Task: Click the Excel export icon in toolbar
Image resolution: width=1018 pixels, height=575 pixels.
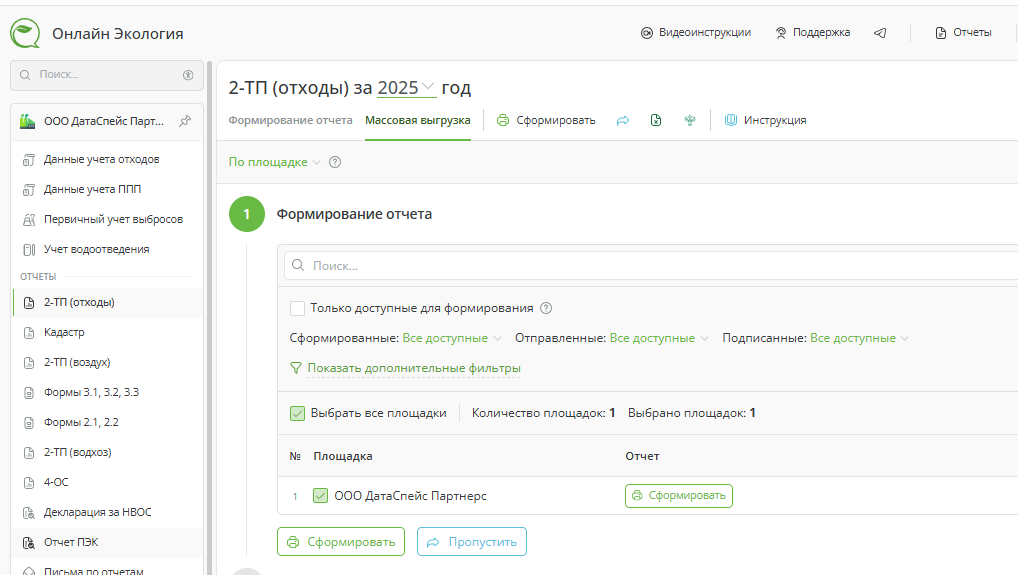Action: 656,120
